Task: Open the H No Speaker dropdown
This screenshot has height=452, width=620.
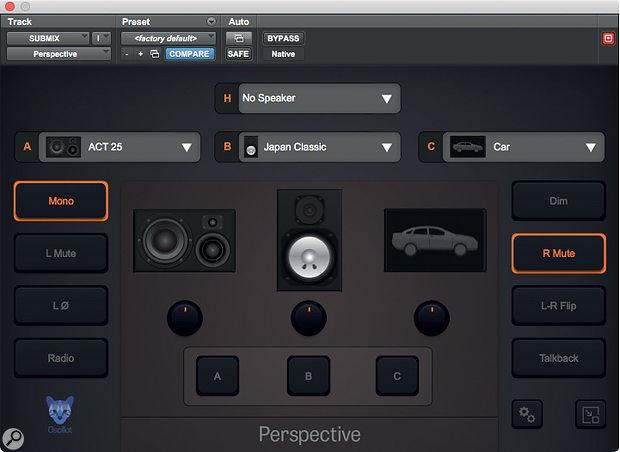Action: pyautogui.click(x=319, y=98)
